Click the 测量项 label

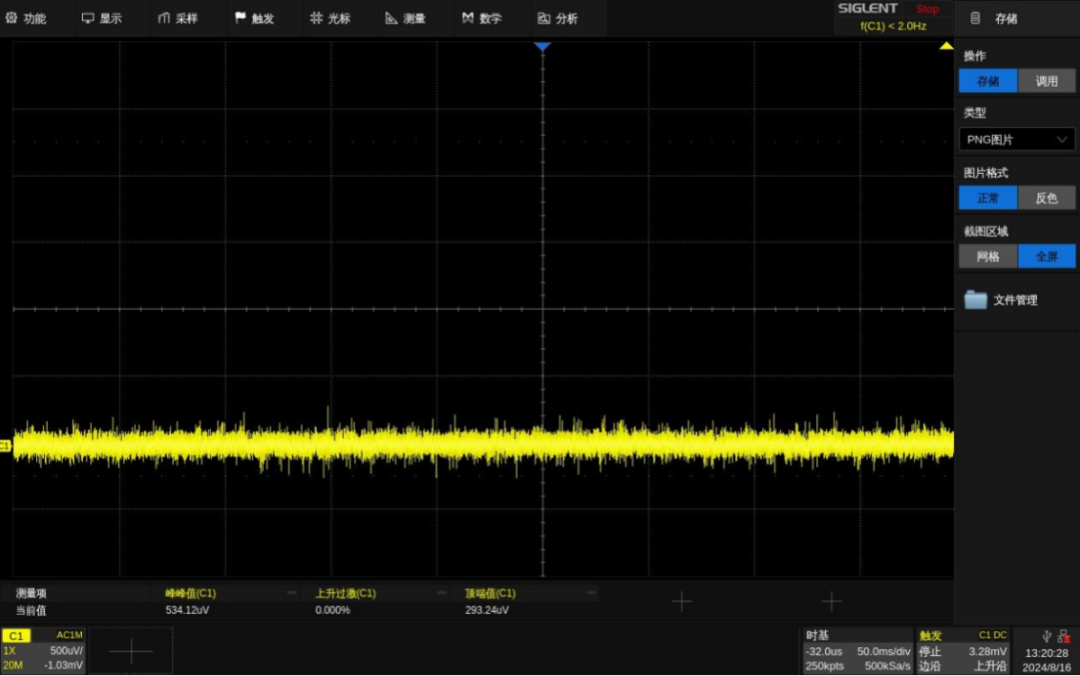[31, 593]
